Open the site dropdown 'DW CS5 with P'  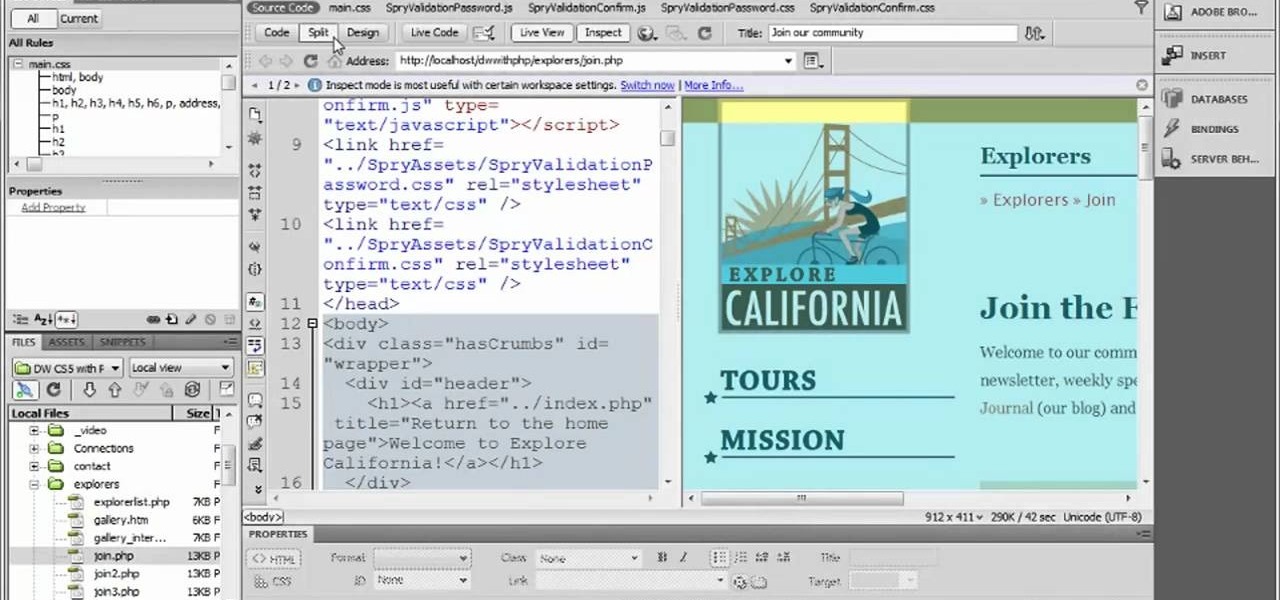[67, 368]
